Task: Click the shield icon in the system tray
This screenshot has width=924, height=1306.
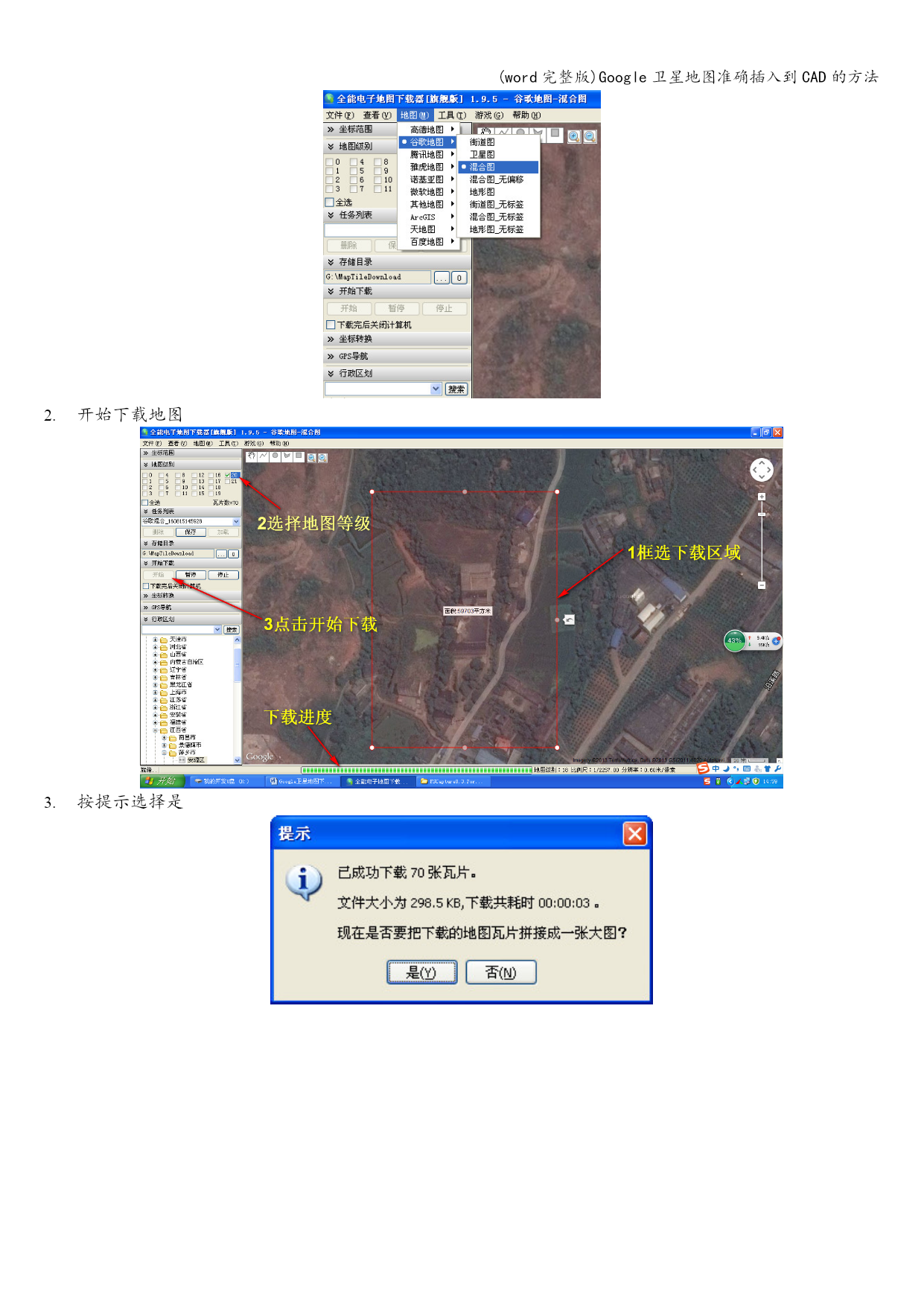Action: (x=756, y=781)
